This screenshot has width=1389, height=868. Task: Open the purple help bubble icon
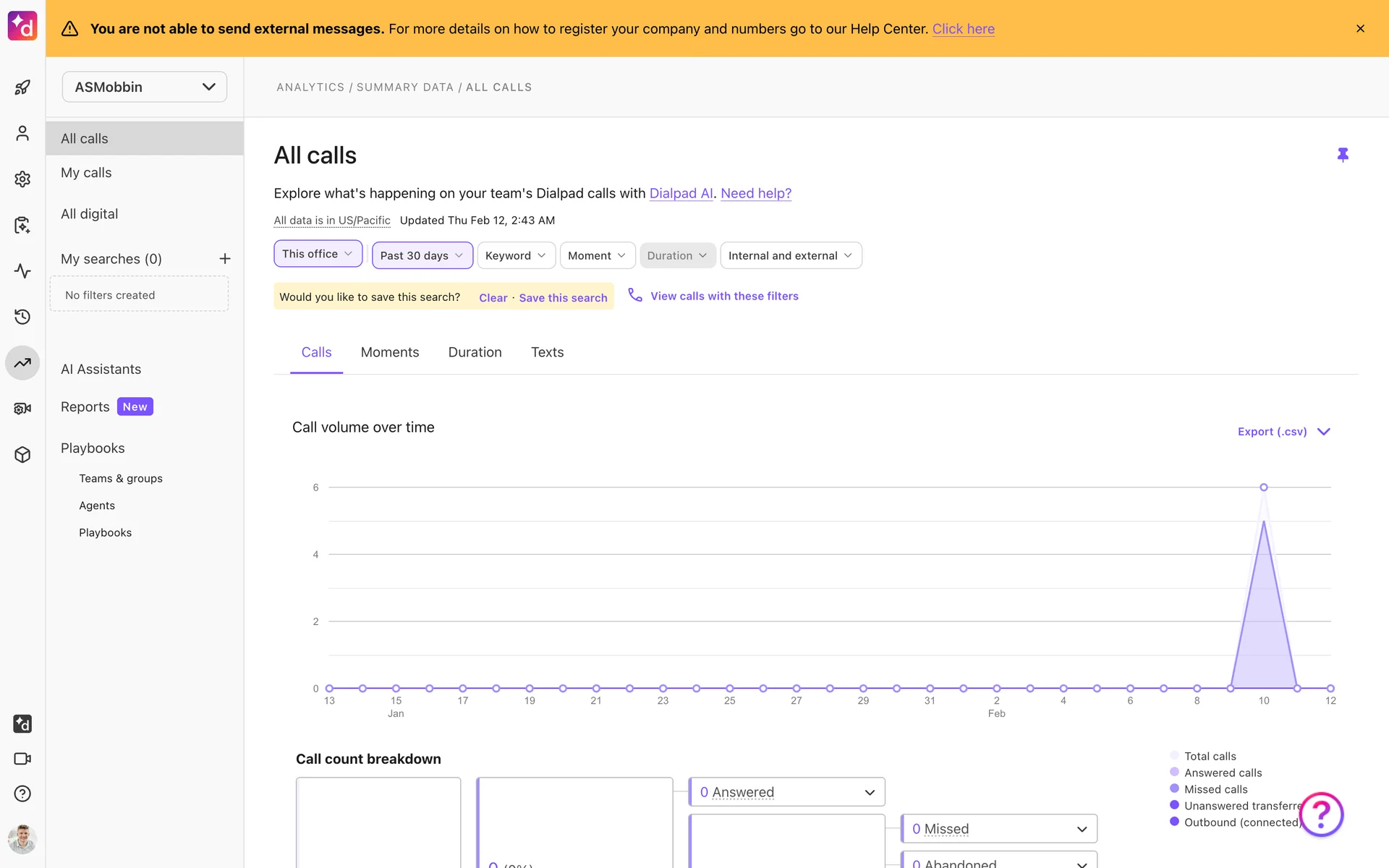(x=1321, y=814)
